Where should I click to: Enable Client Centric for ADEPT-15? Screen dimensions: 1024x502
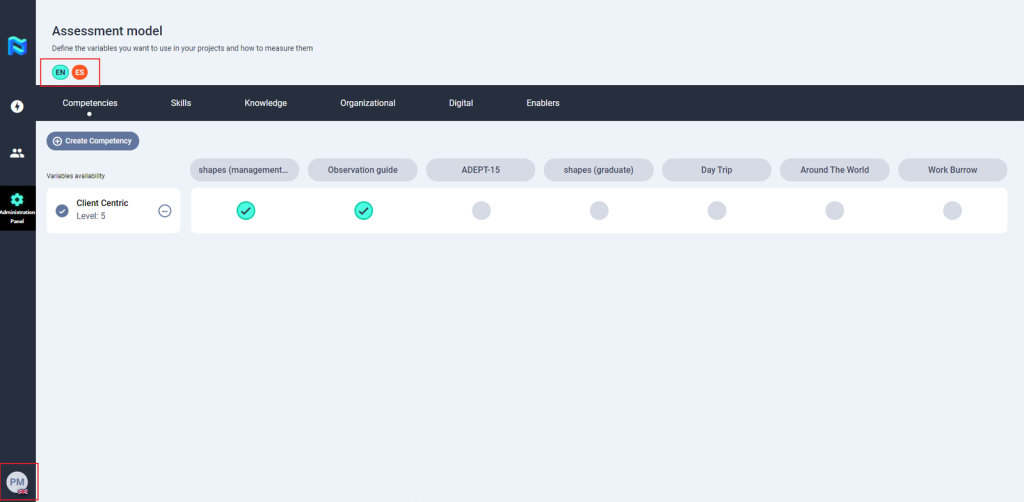coord(481,210)
